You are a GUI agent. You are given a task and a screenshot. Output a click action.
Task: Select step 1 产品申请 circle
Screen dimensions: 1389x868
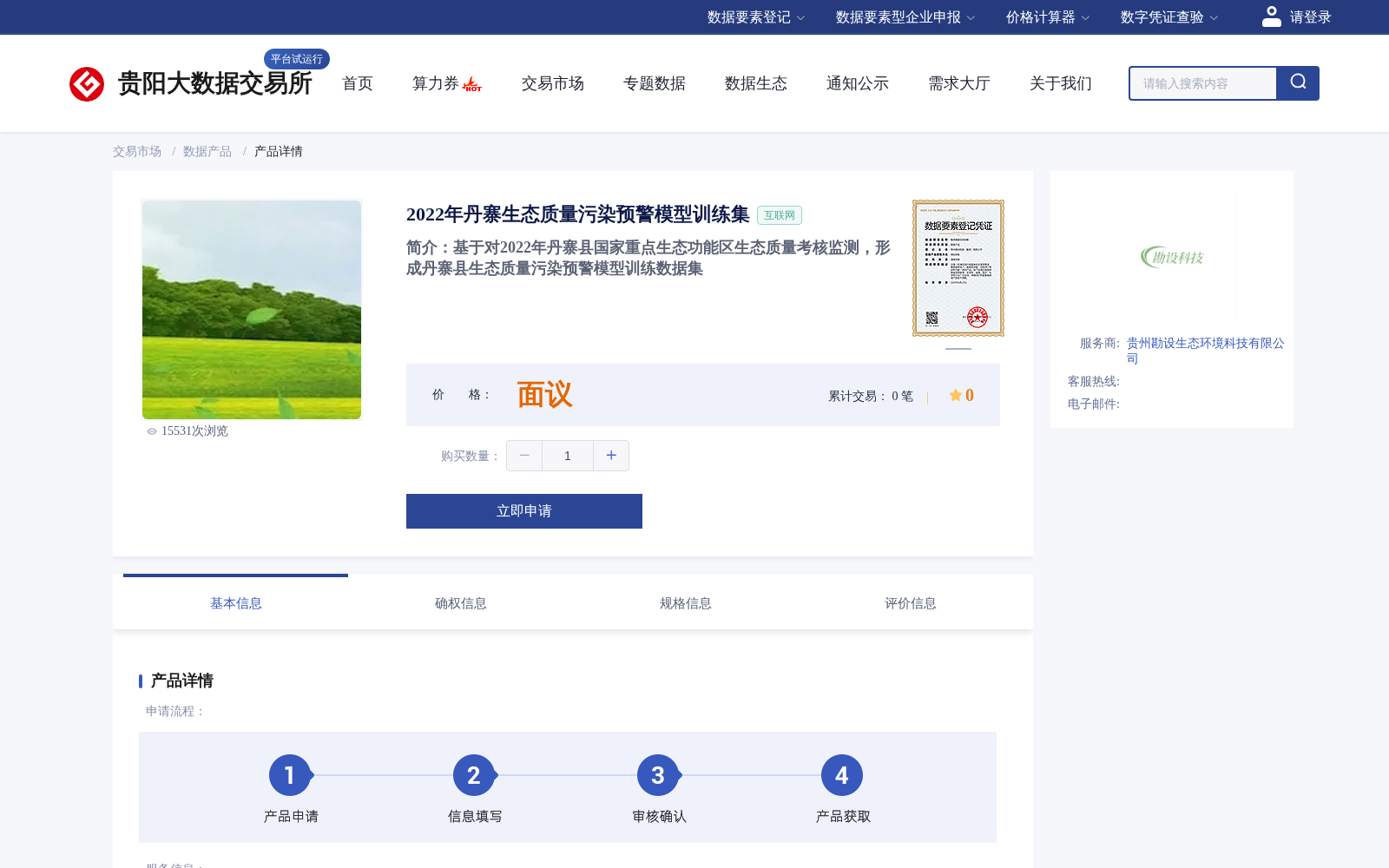[x=290, y=775]
